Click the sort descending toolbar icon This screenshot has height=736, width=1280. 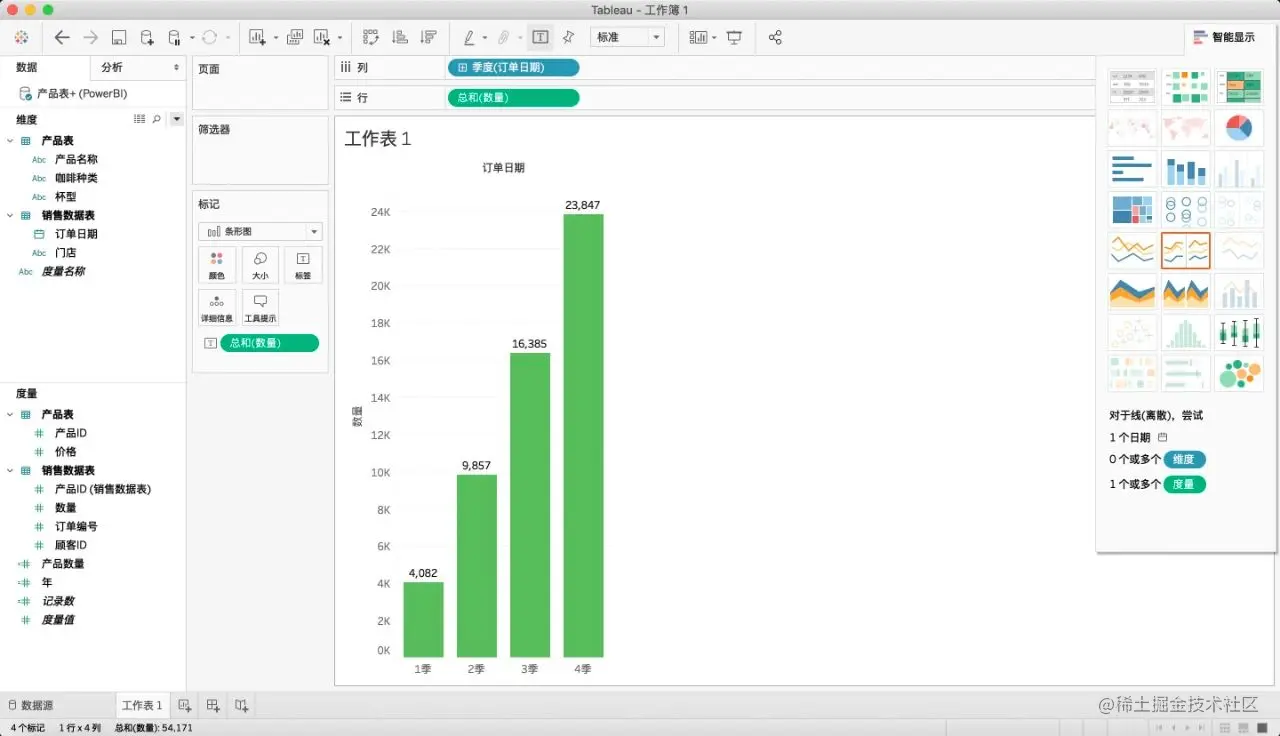click(429, 37)
